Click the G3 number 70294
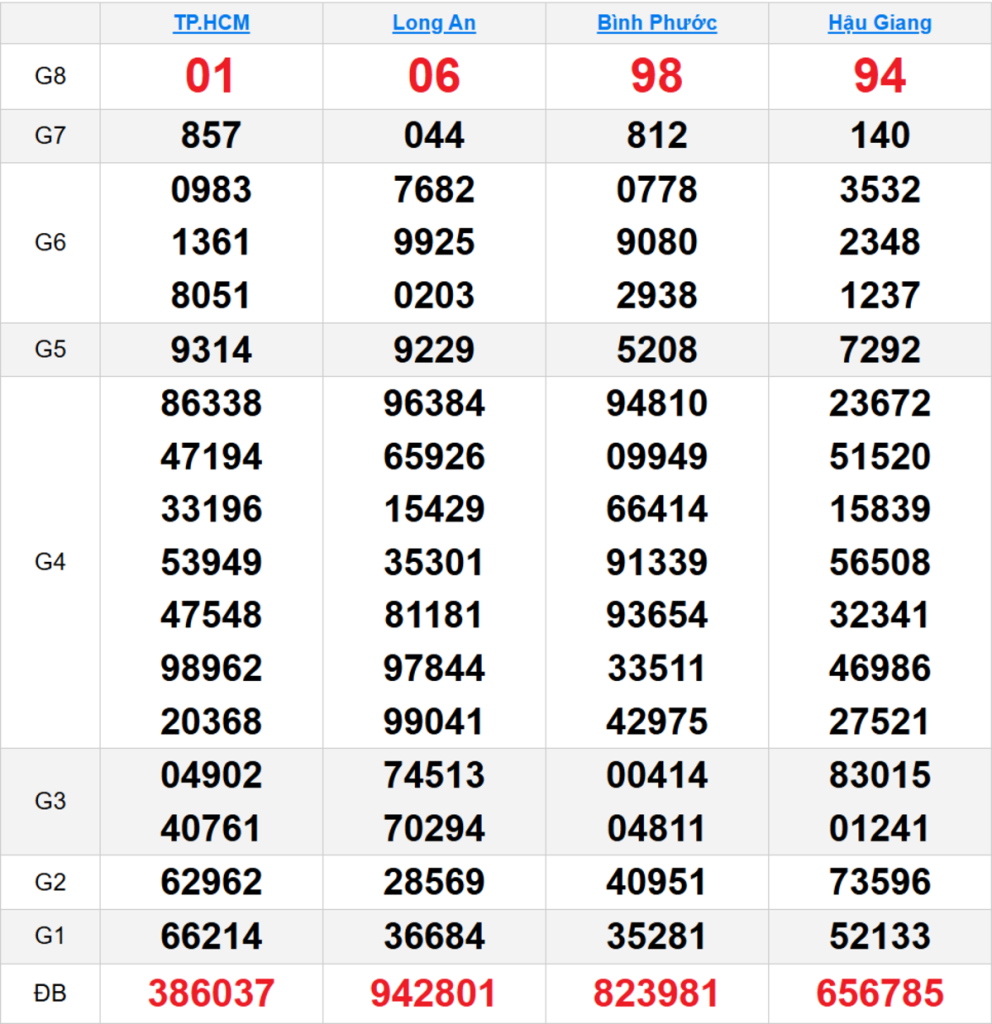Screen dimensions: 992x1024 (x=434, y=829)
